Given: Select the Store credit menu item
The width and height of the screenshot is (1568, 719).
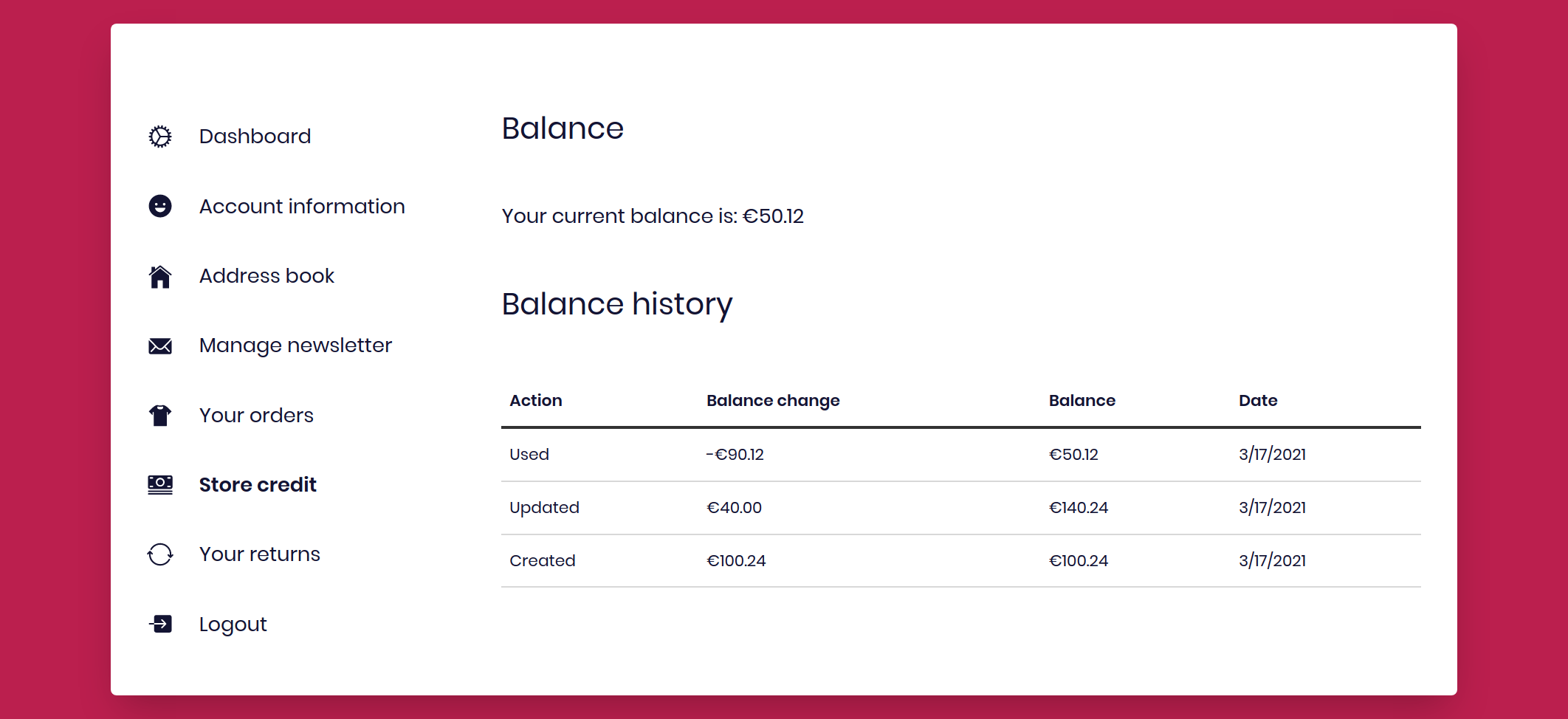Looking at the screenshot, I should coord(258,485).
